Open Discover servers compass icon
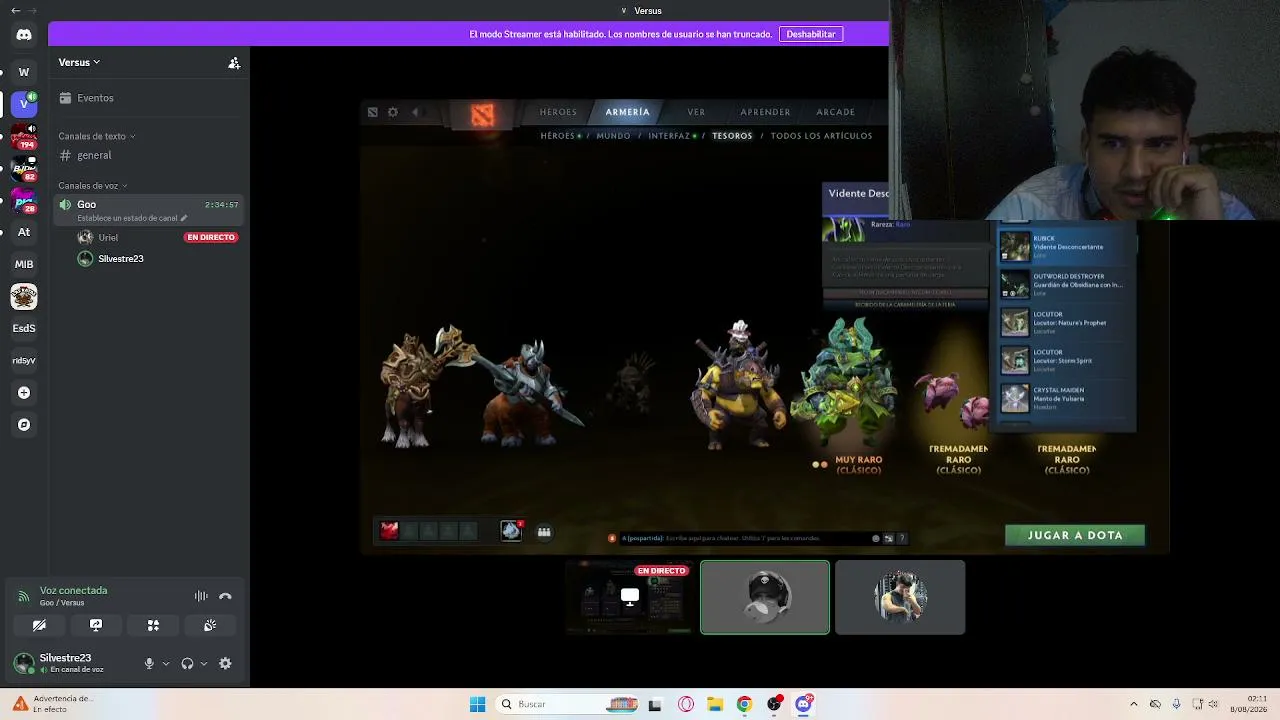1280x720 pixels. [24, 425]
